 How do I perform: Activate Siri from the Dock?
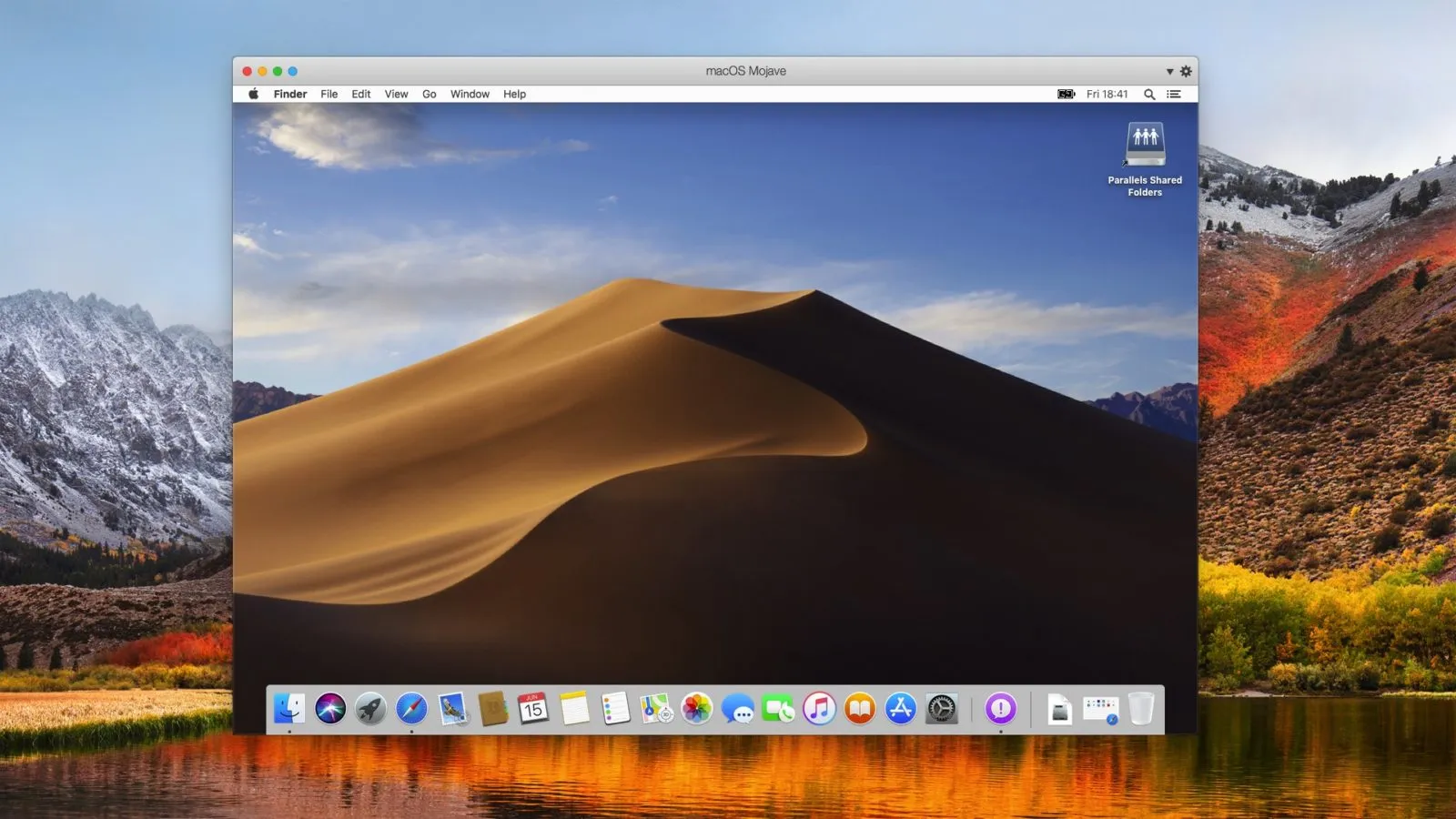[x=329, y=708]
